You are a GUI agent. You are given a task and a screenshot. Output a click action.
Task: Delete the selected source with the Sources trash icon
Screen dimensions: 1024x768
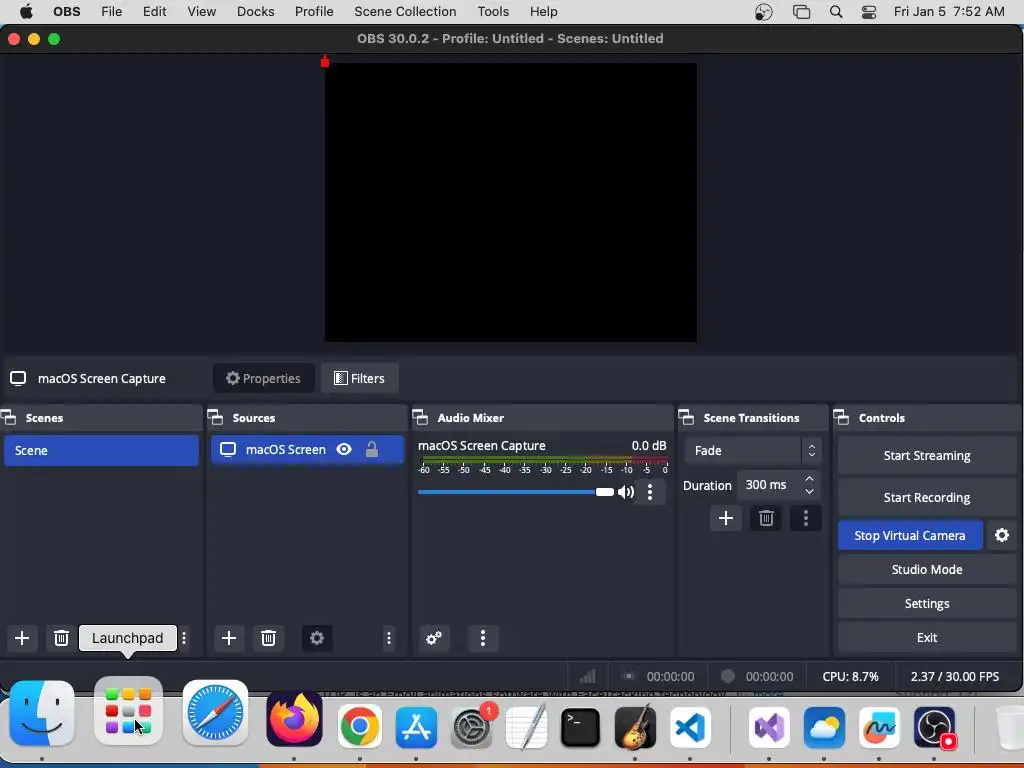268,638
